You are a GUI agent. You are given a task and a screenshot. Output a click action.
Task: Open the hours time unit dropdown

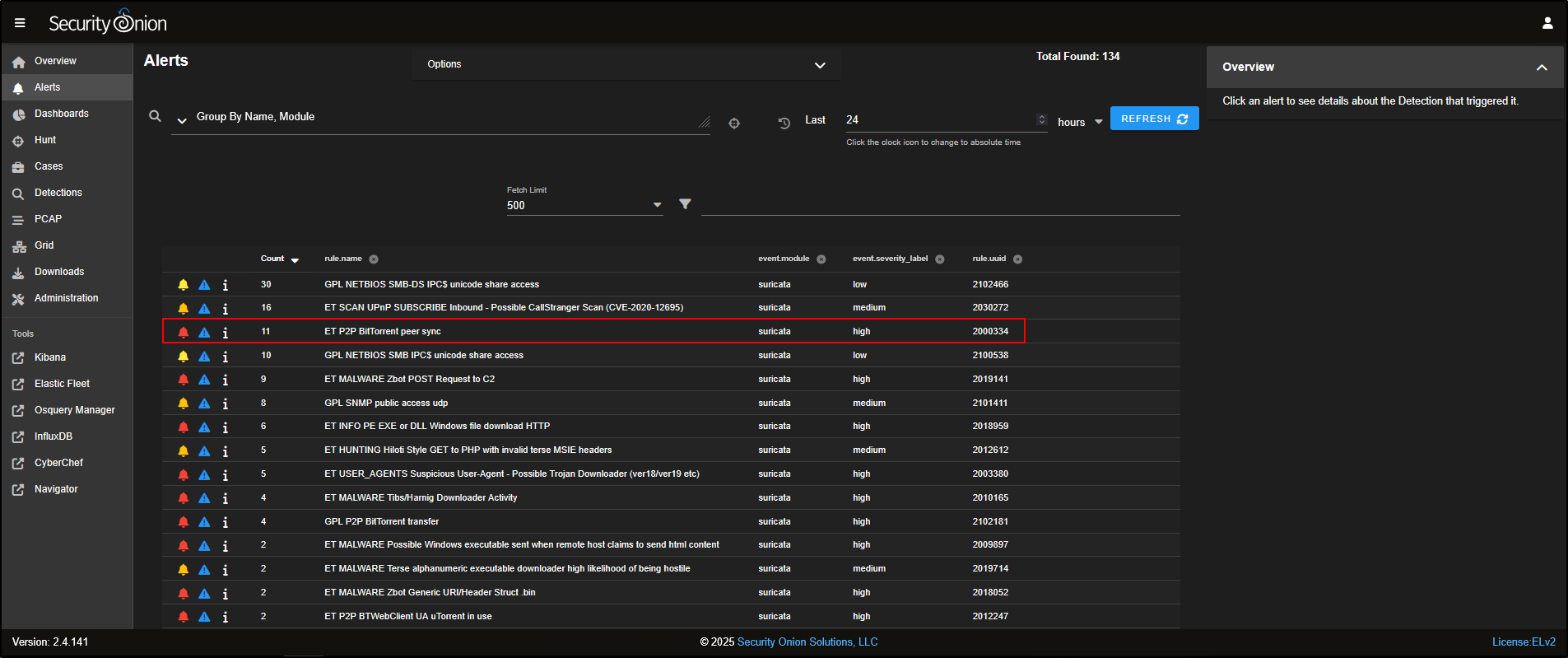pos(1080,122)
